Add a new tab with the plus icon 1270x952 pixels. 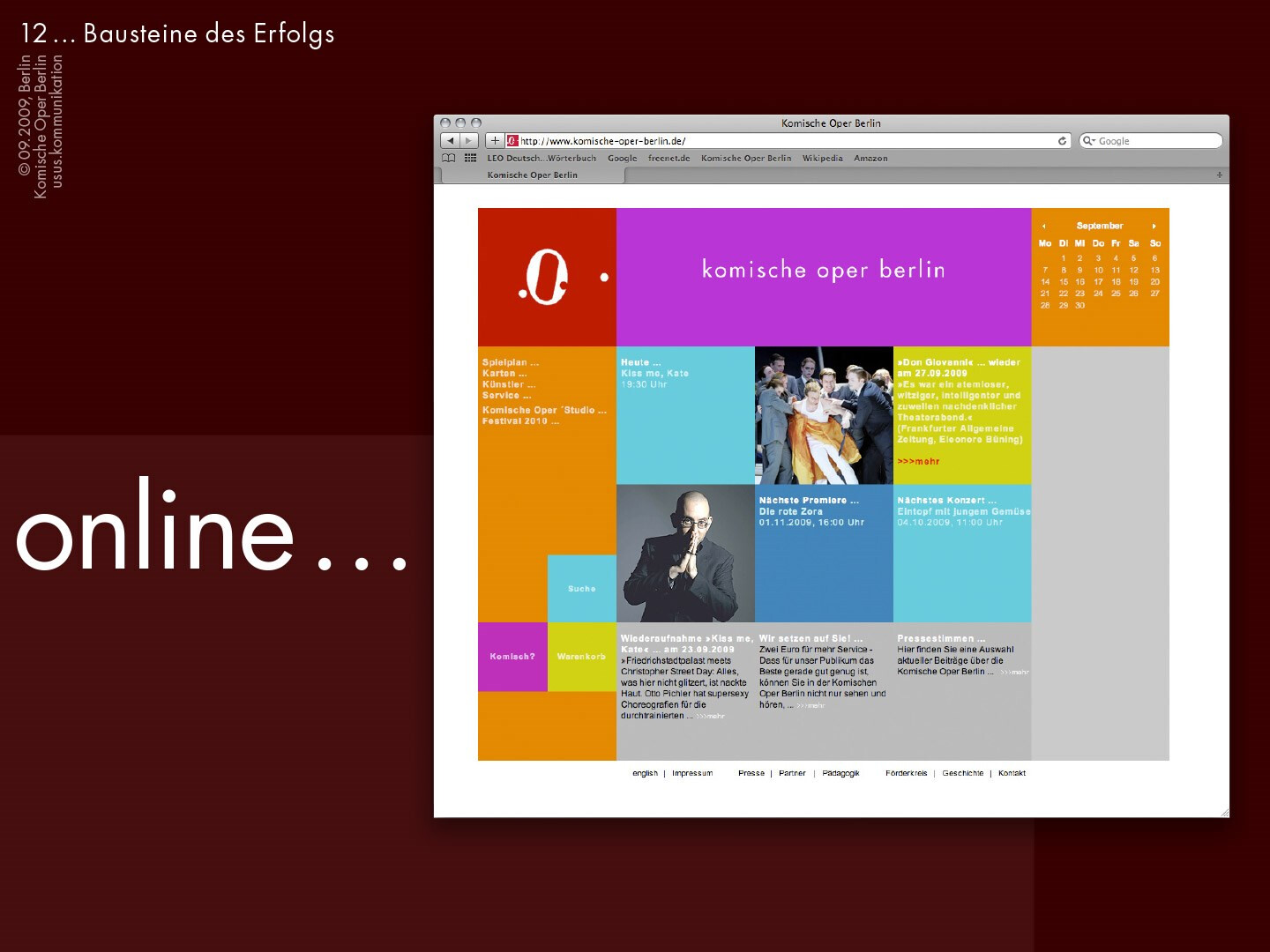[1220, 175]
